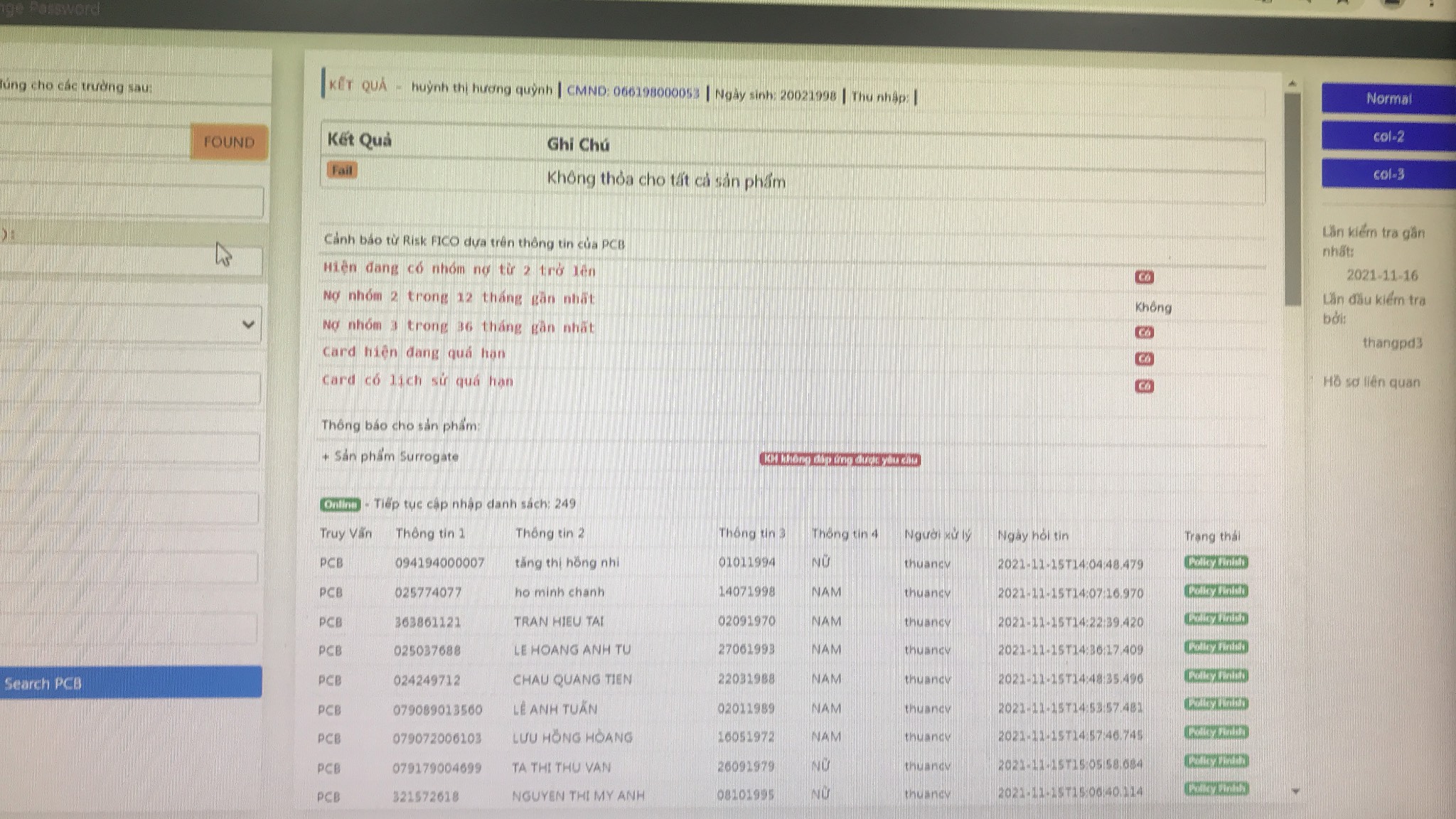Click birthdate 01011994 in first row
The width and height of the screenshot is (1456, 819).
click(x=746, y=562)
